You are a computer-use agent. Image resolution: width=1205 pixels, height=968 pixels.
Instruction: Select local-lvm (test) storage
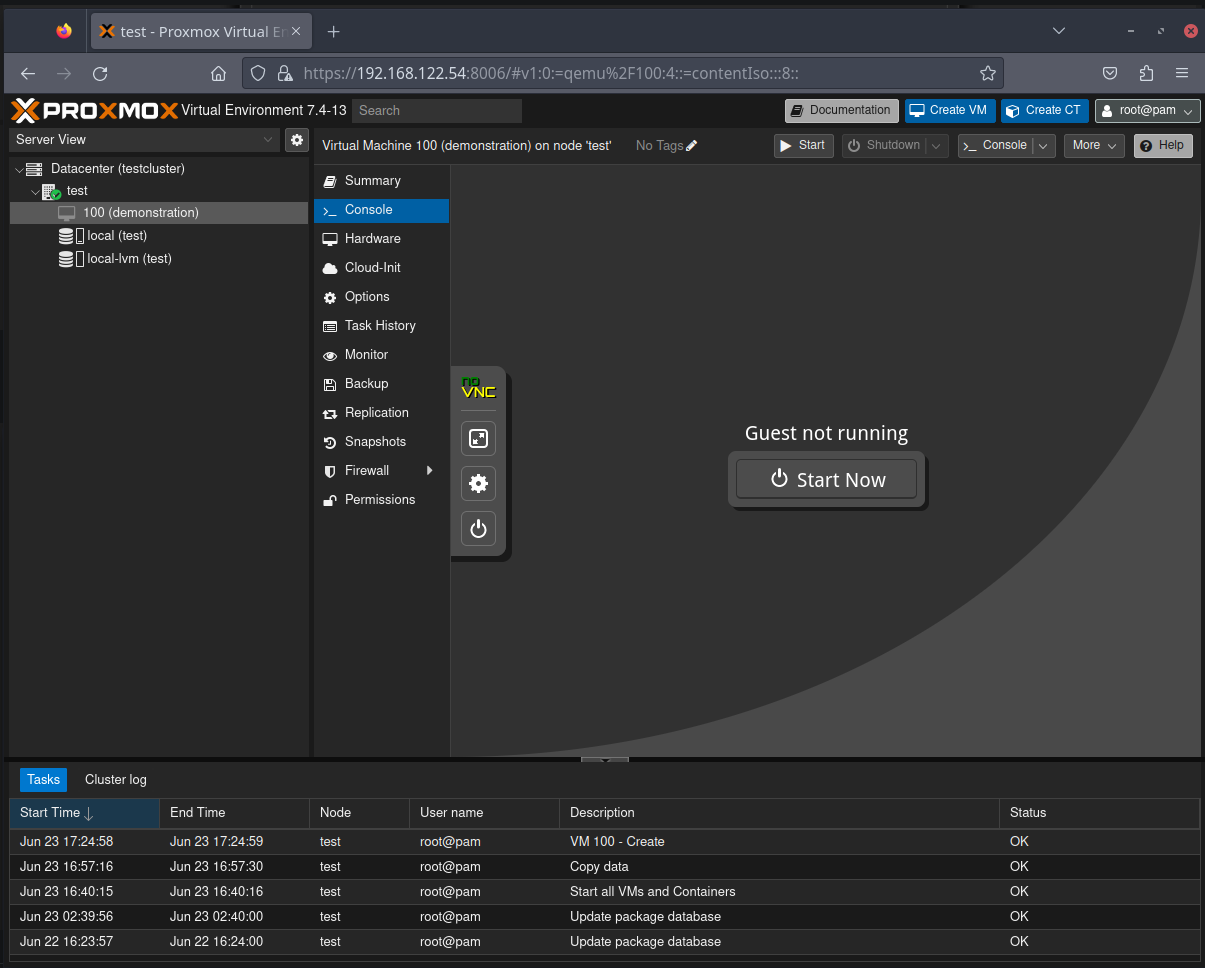(159, 259)
